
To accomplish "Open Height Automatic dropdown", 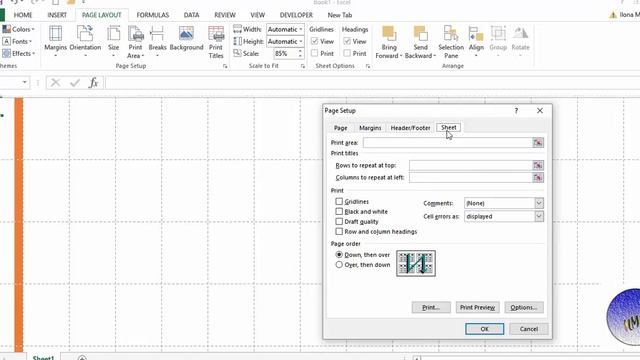I will tap(301, 42).
